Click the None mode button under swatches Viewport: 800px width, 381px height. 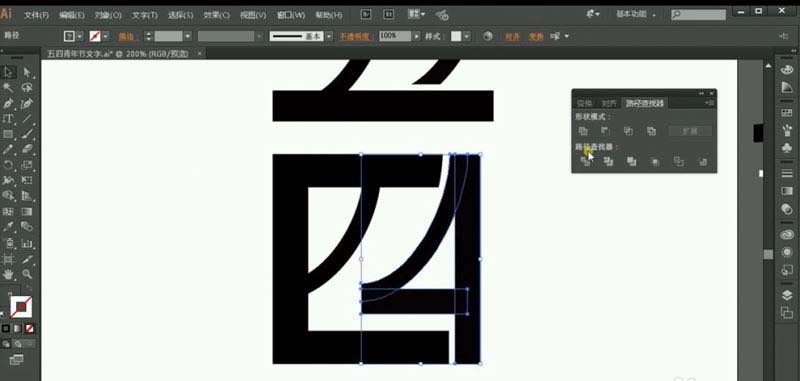pyautogui.click(x=30, y=328)
